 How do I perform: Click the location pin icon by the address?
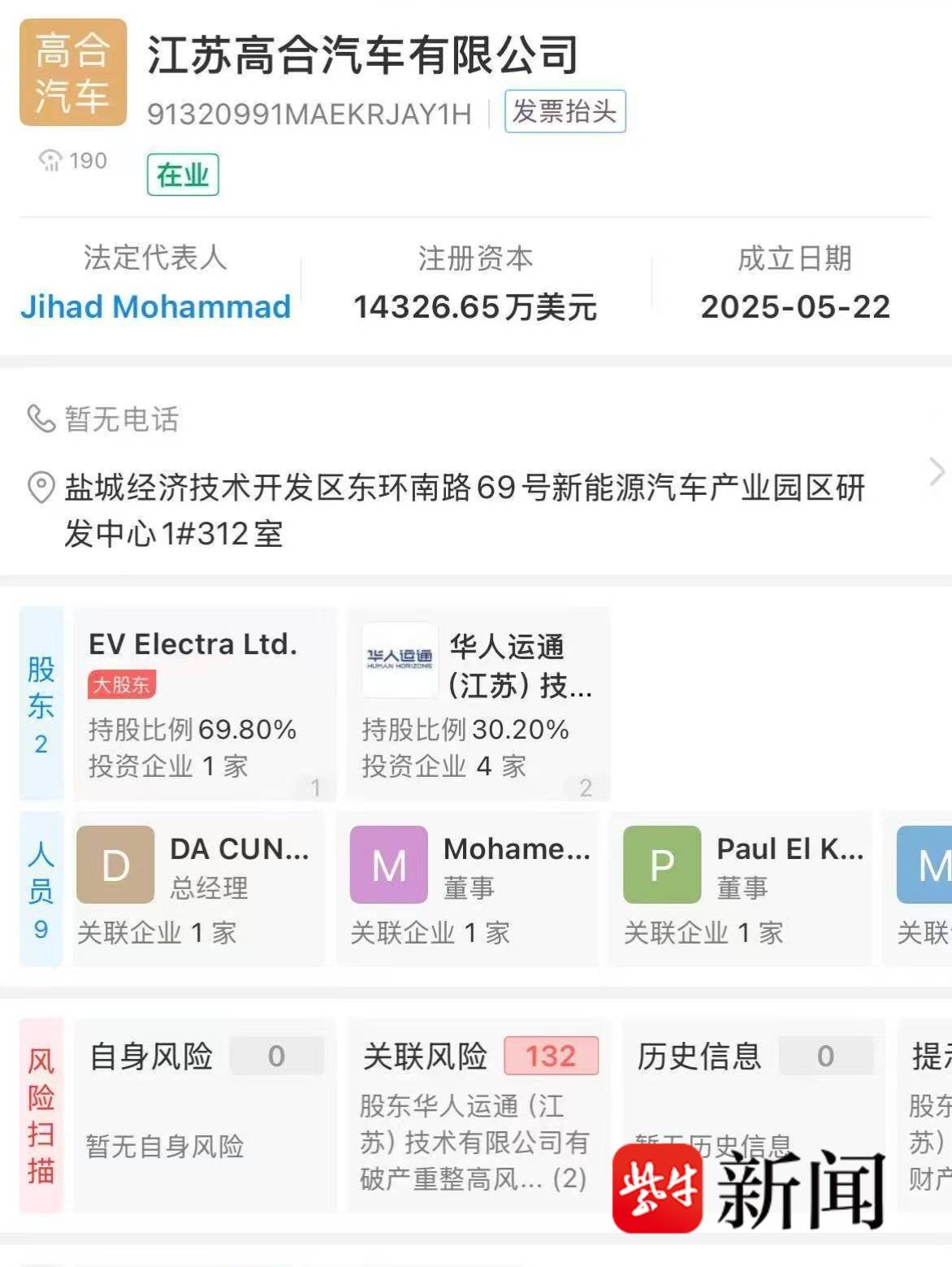point(41,488)
